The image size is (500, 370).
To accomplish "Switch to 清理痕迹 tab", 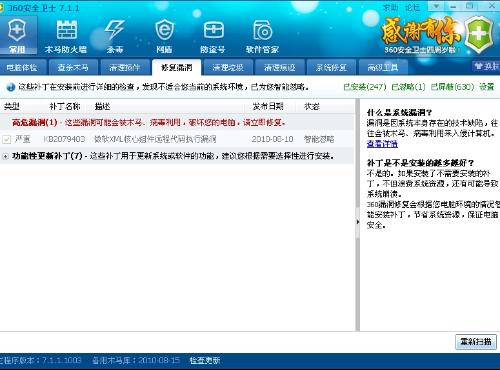I will tap(279, 68).
